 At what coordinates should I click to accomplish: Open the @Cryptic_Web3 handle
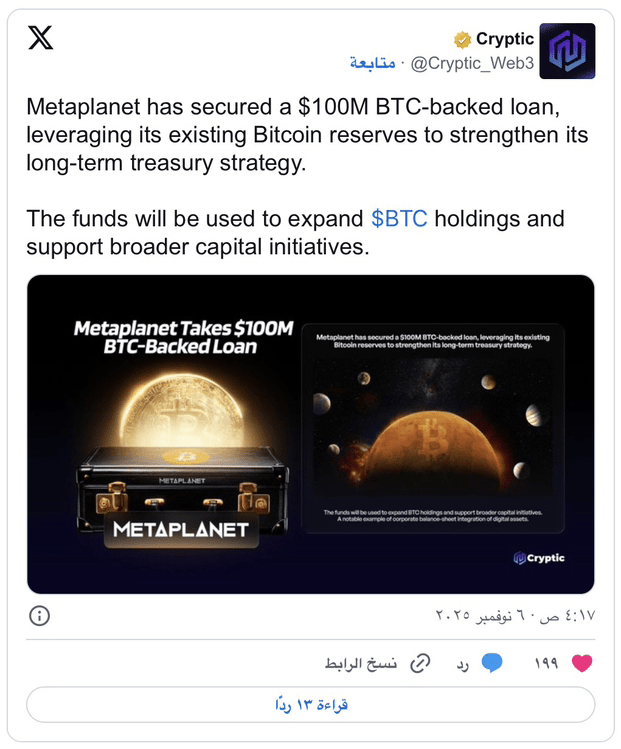(x=472, y=63)
